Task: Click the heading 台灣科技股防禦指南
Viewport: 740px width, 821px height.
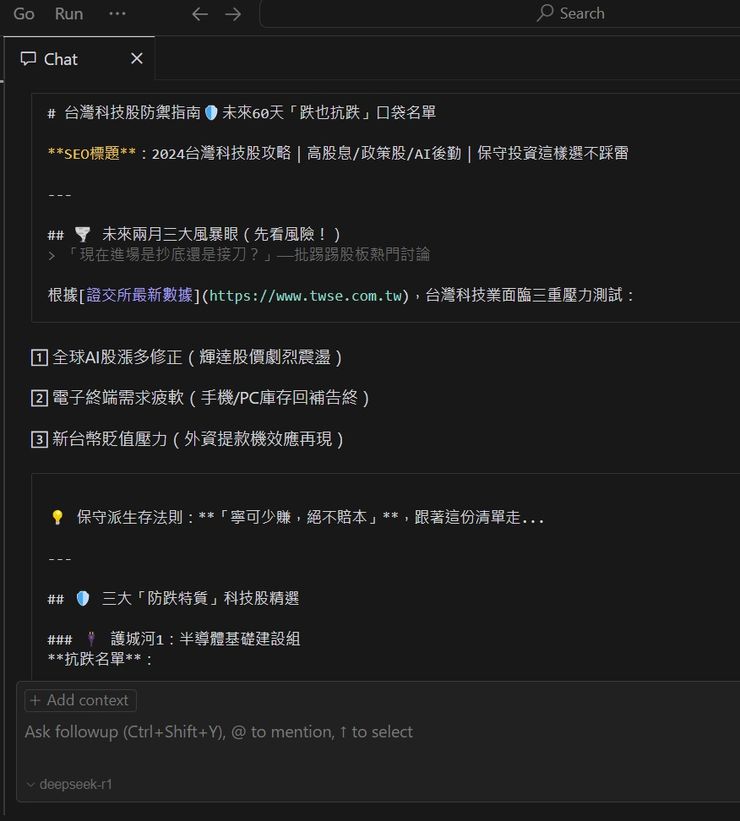Action: (132, 113)
